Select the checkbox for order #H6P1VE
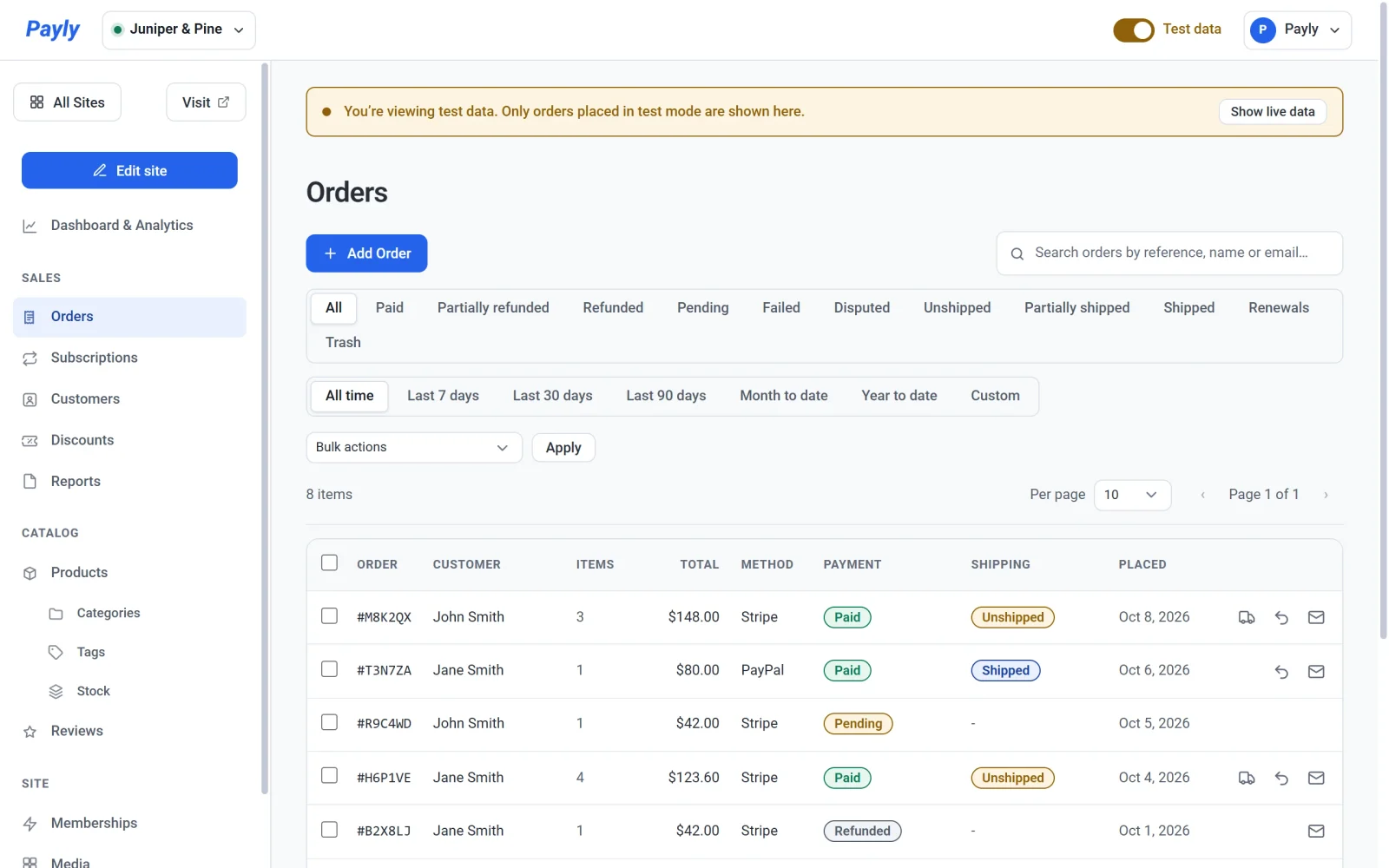Image resolution: width=1389 pixels, height=868 pixels. 329,775
